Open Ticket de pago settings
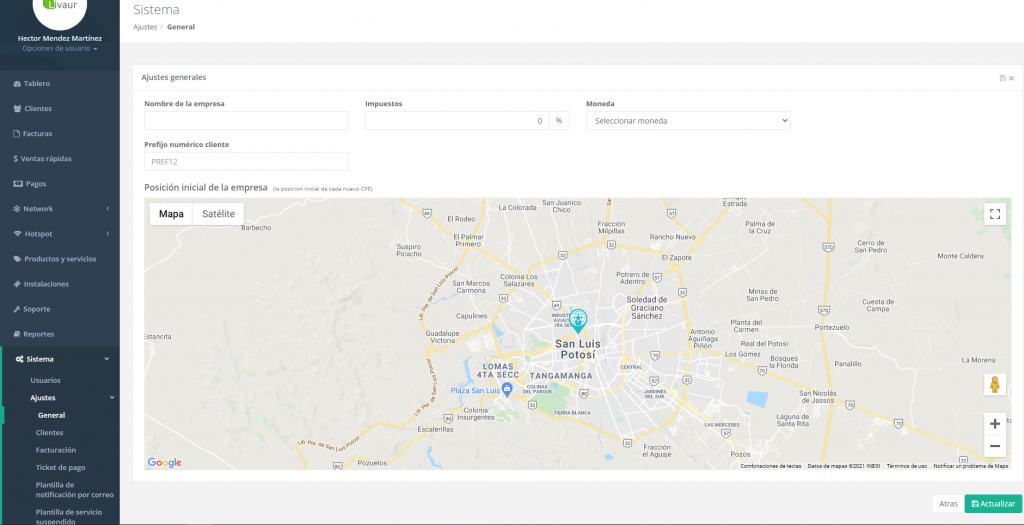Image resolution: width=1024 pixels, height=525 pixels. pyautogui.click(x=61, y=468)
